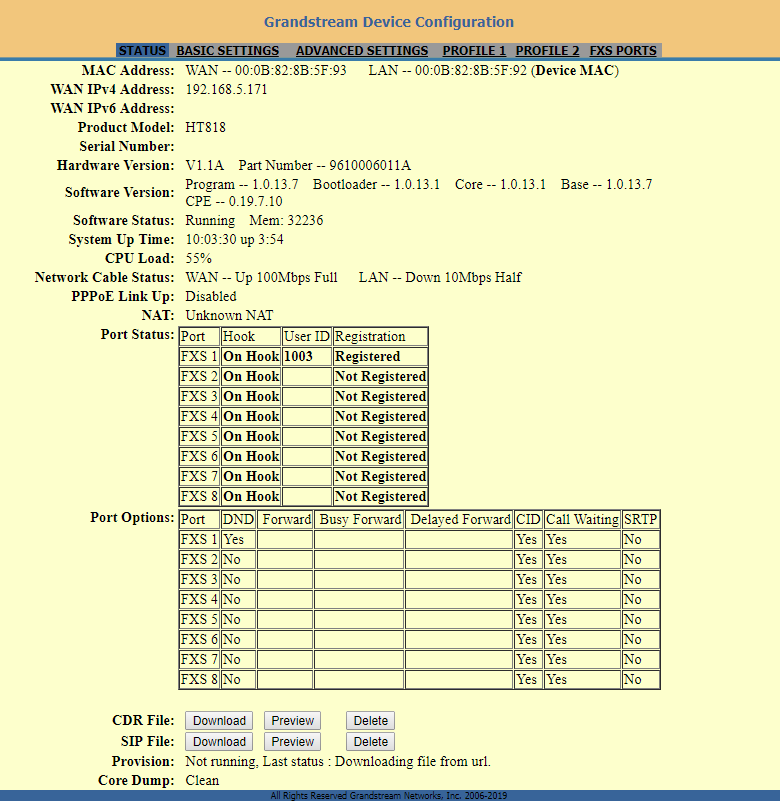Viewport: 780px width, 801px height.
Task: Click FXS 3 Forward empty cell
Action: pyautogui.click(x=285, y=580)
